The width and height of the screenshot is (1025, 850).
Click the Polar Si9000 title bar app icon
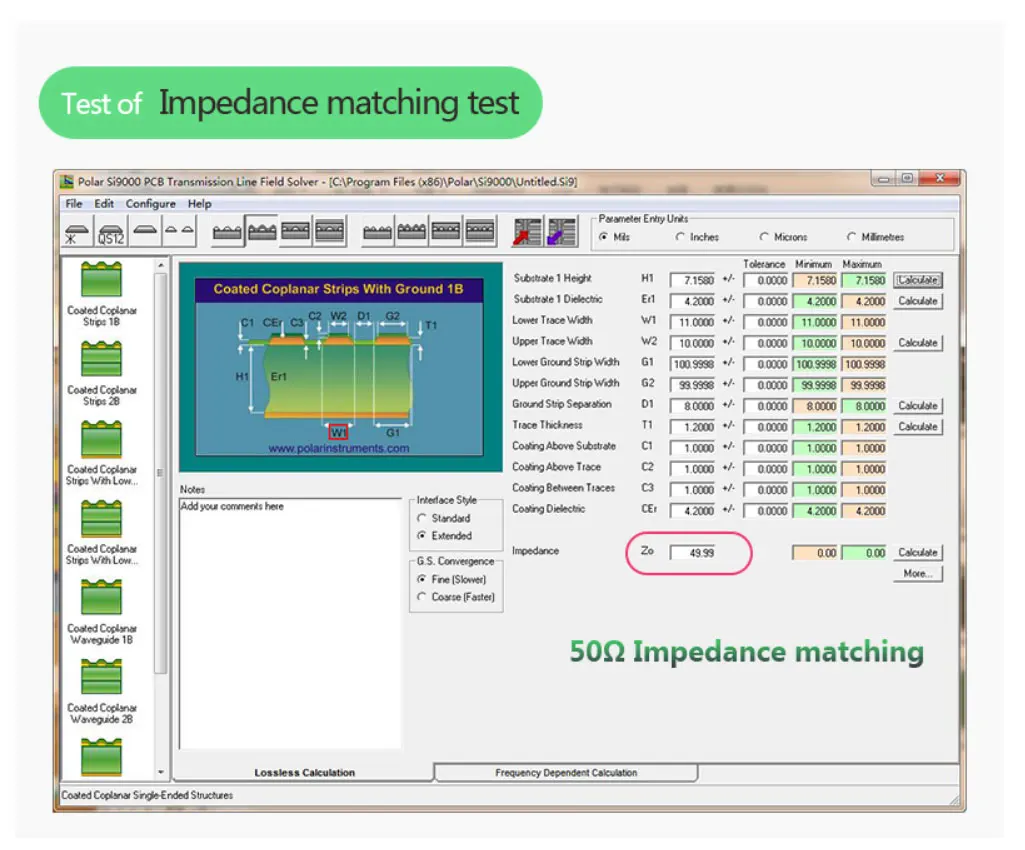[x=67, y=181]
